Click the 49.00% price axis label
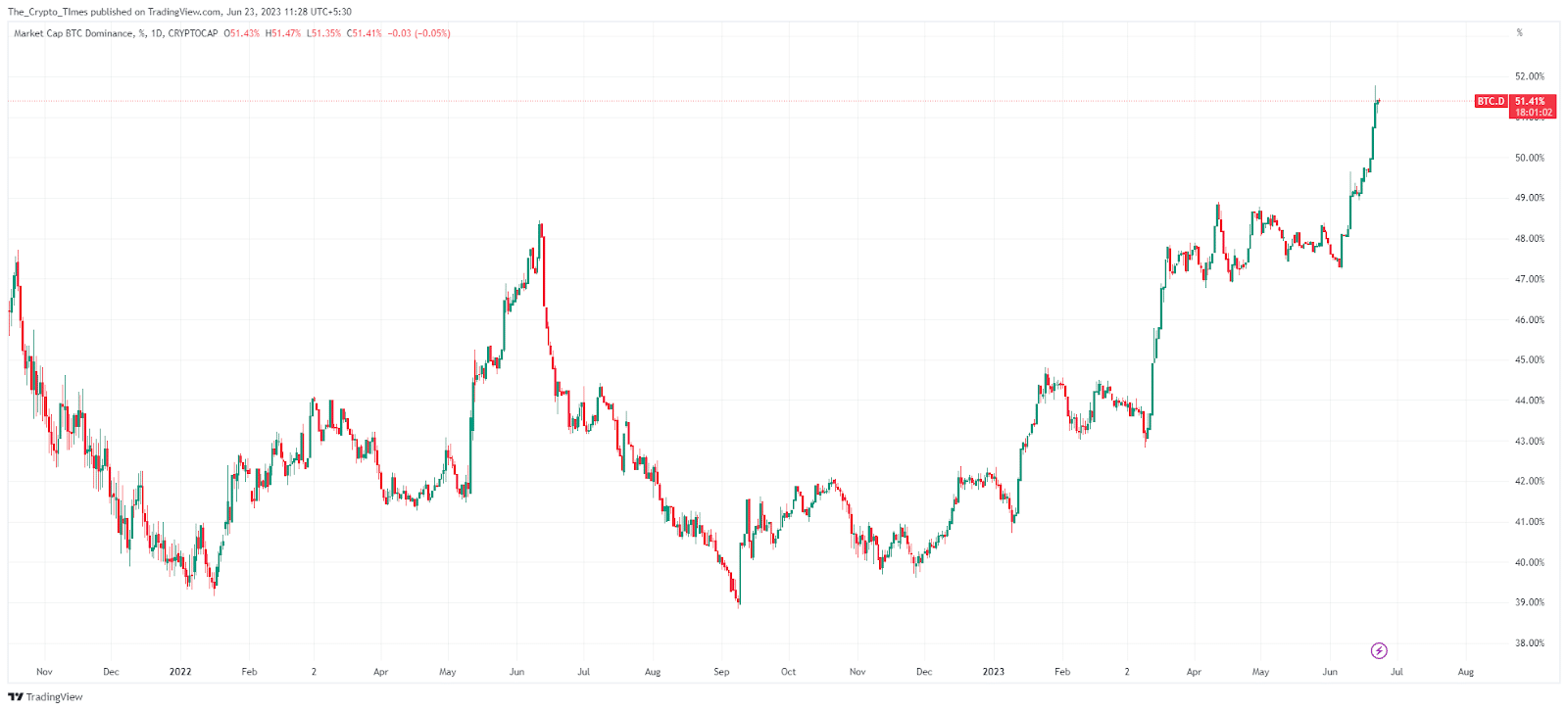 pos(1530,198)
